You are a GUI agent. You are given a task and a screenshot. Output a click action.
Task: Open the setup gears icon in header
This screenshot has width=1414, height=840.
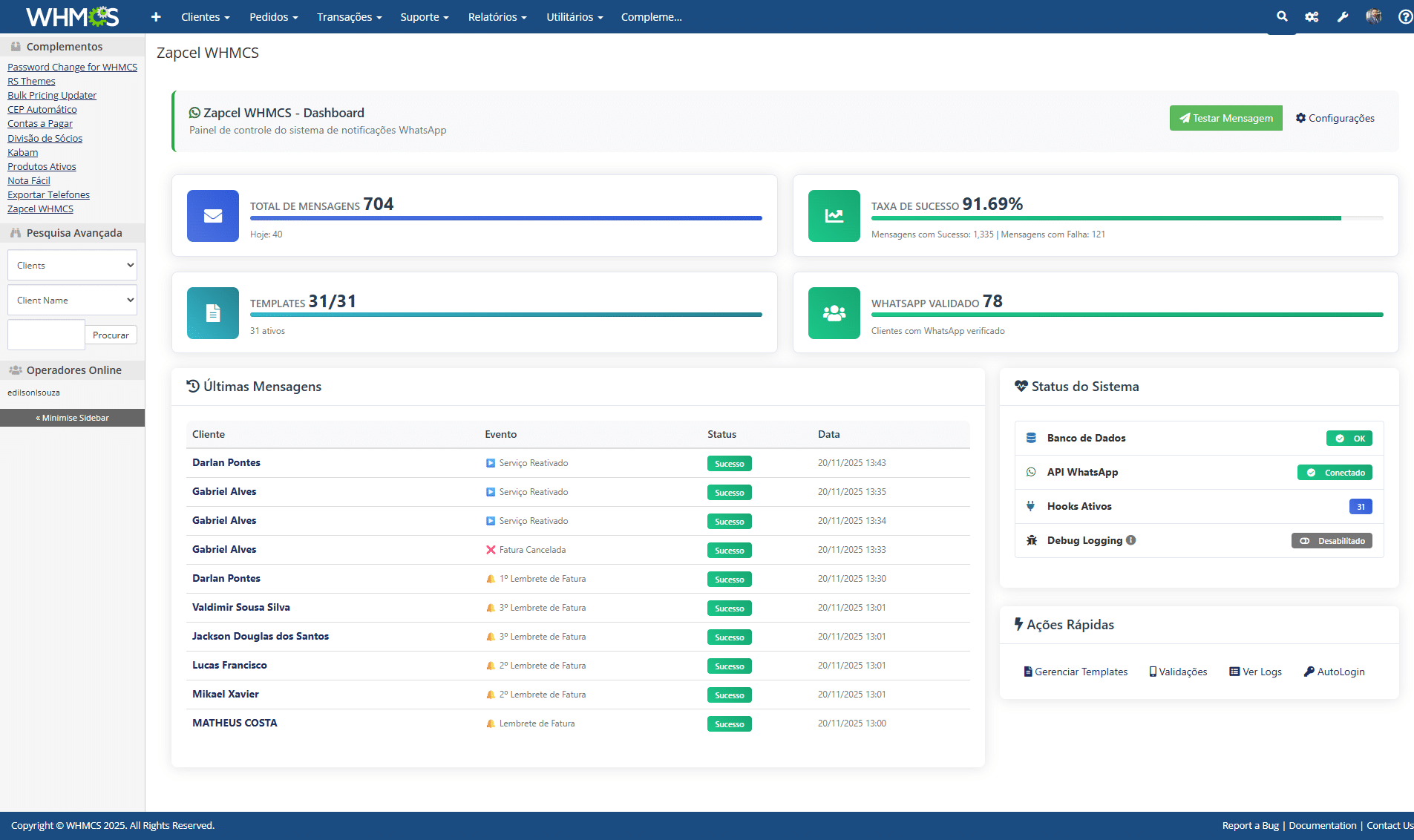pyautogui.click(x=1312, y=16)
